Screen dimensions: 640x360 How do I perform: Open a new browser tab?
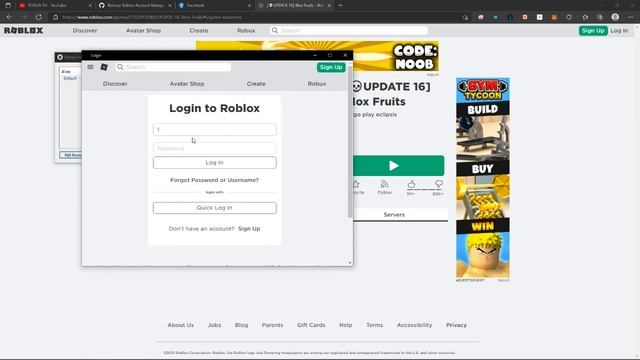tap(340, 5)
